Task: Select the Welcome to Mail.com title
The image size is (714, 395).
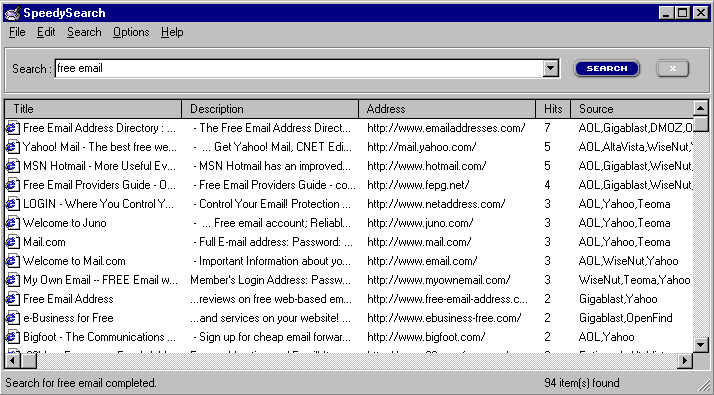Action: click(x=74, y=261)
